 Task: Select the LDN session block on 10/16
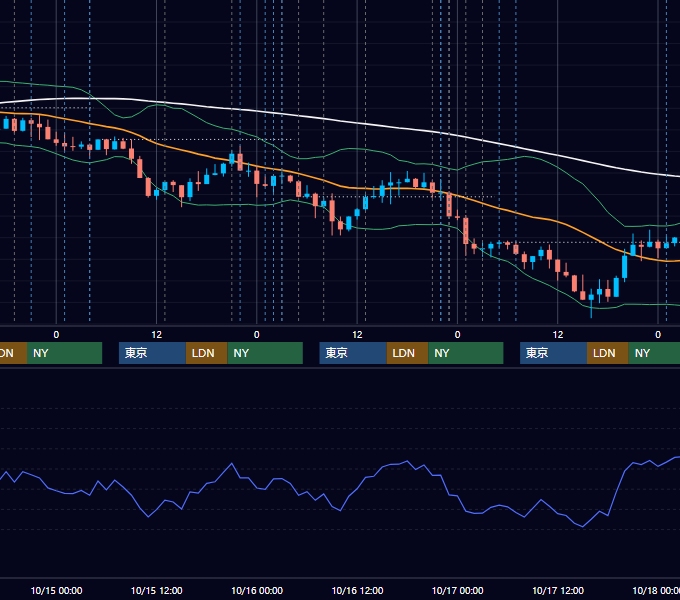pos(407,353)
